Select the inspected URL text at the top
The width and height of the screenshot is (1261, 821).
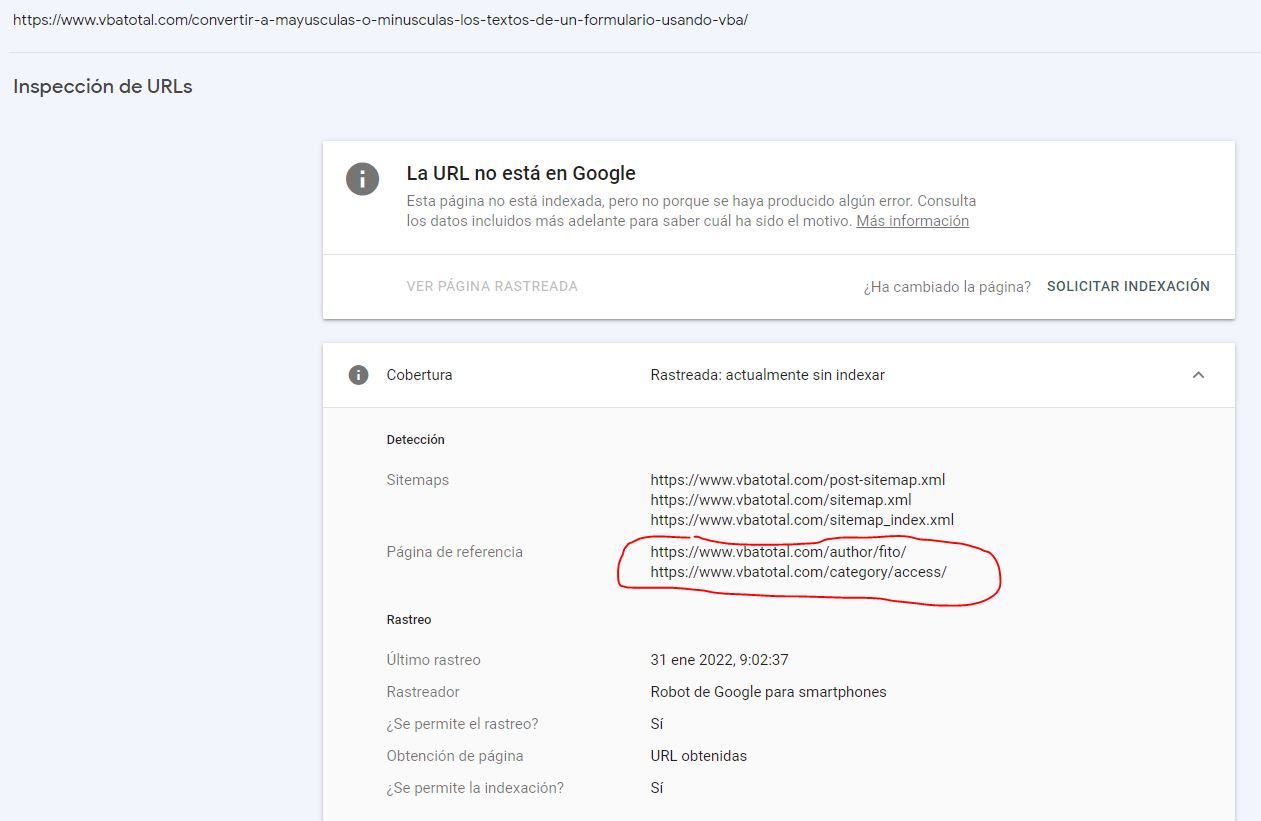380,20
